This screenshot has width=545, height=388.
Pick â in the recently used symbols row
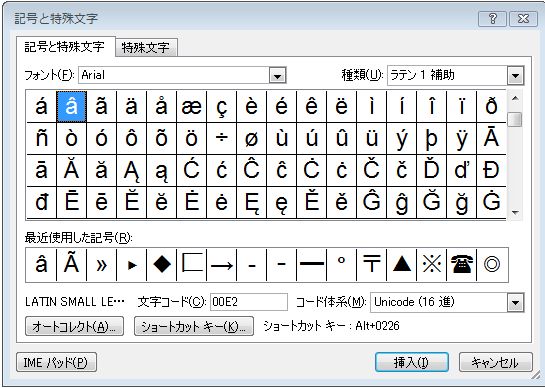point(41,265)
